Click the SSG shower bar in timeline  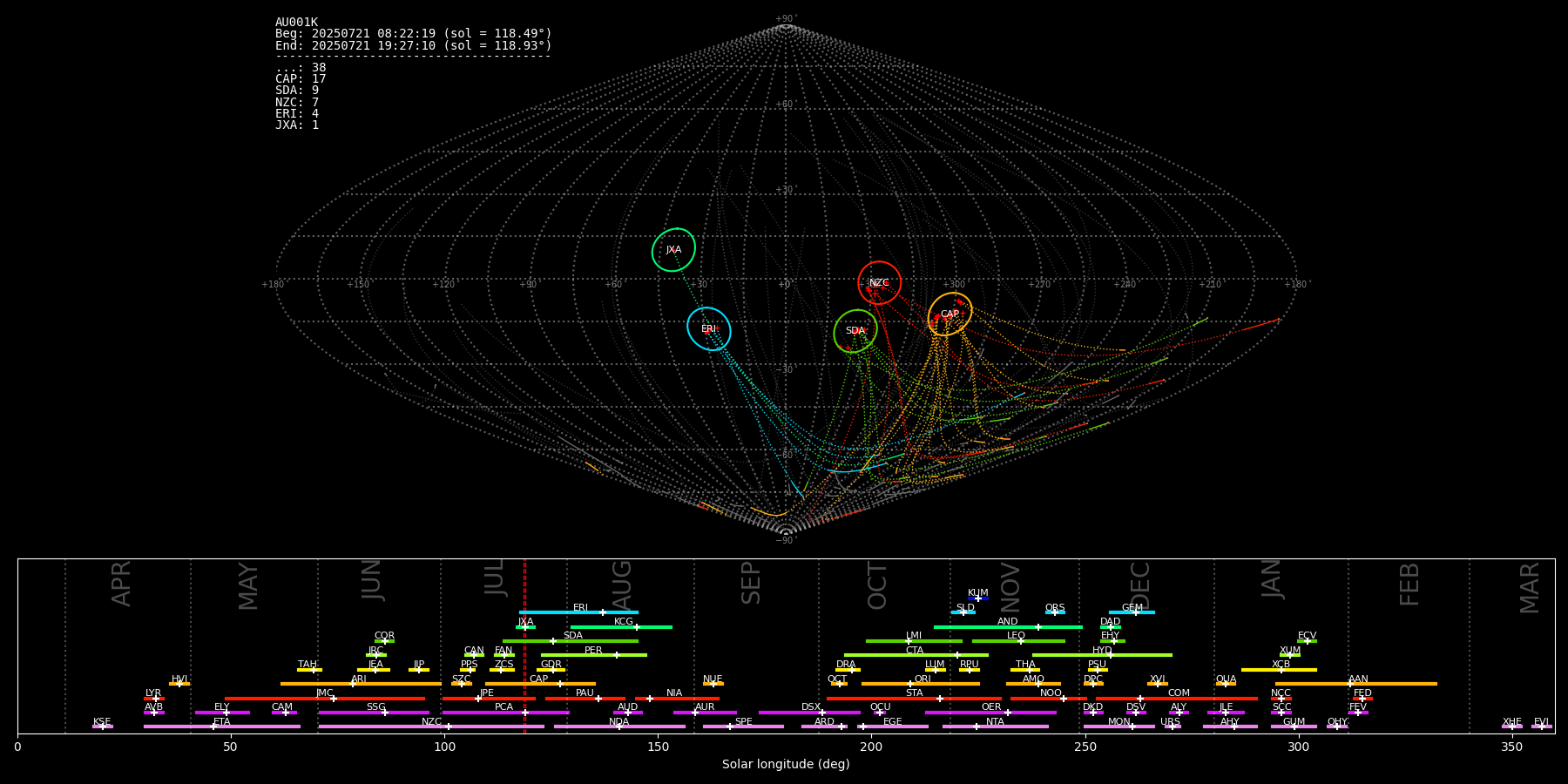[374, 713]
